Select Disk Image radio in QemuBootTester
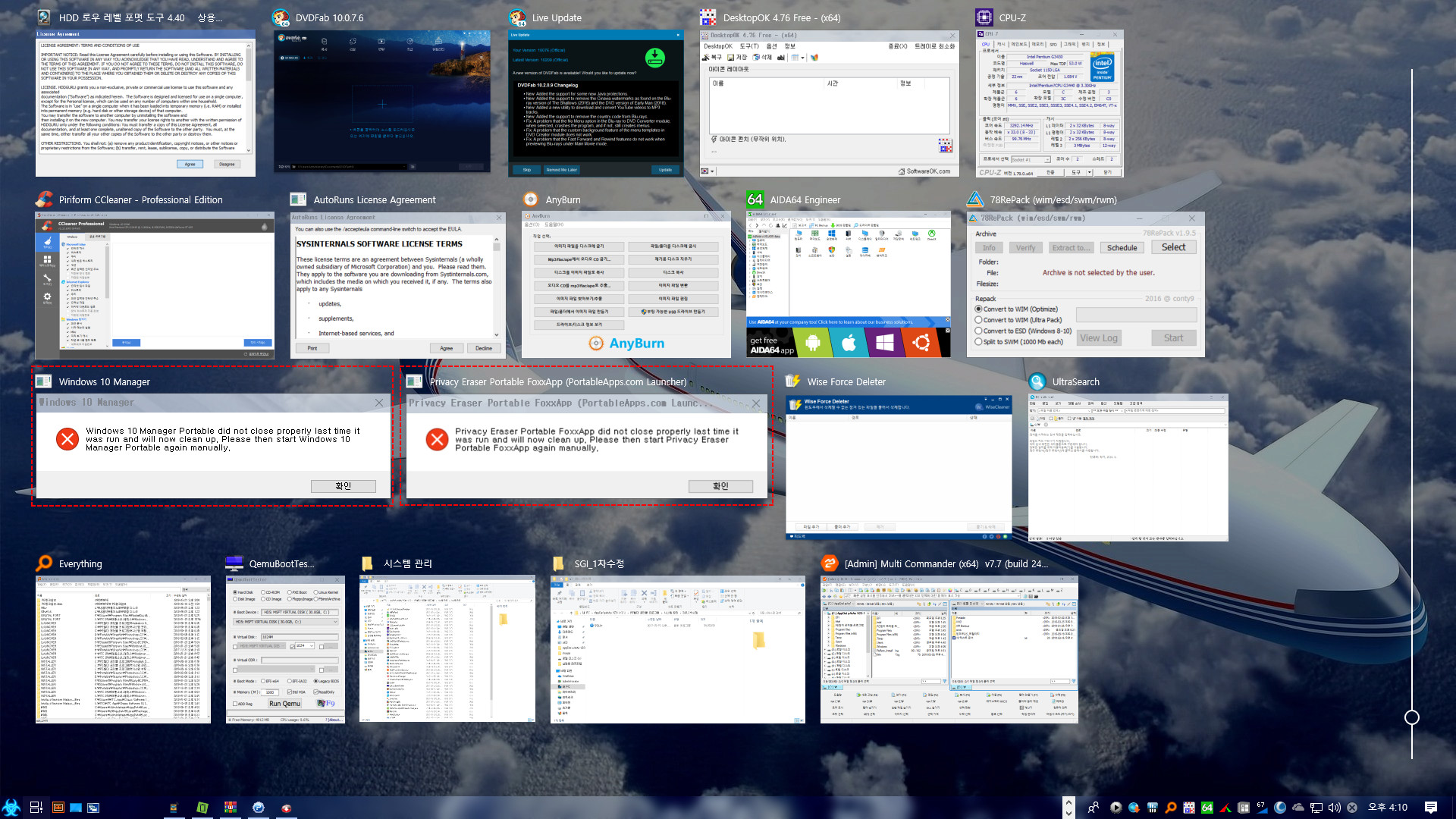This screenshot has width=1456, height=819. point(244,599)
